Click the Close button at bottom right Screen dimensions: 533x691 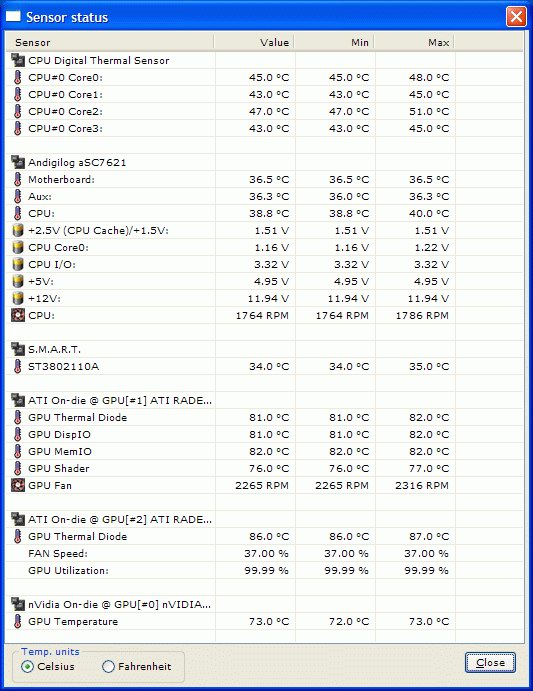coord(490,663)
